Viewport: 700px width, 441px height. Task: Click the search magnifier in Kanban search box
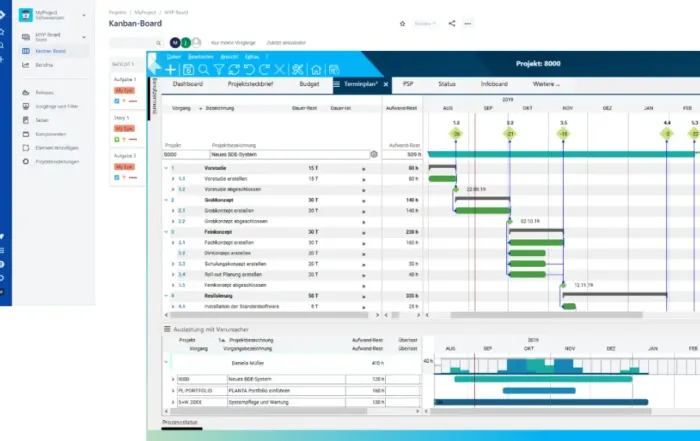tap(158, 43)
